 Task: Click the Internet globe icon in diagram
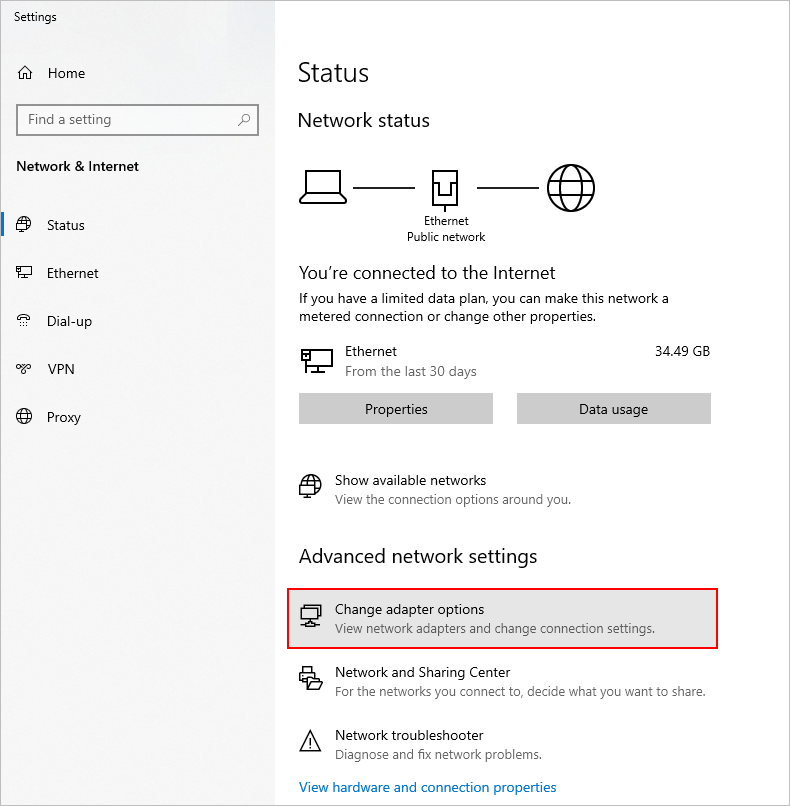point(571,188)
